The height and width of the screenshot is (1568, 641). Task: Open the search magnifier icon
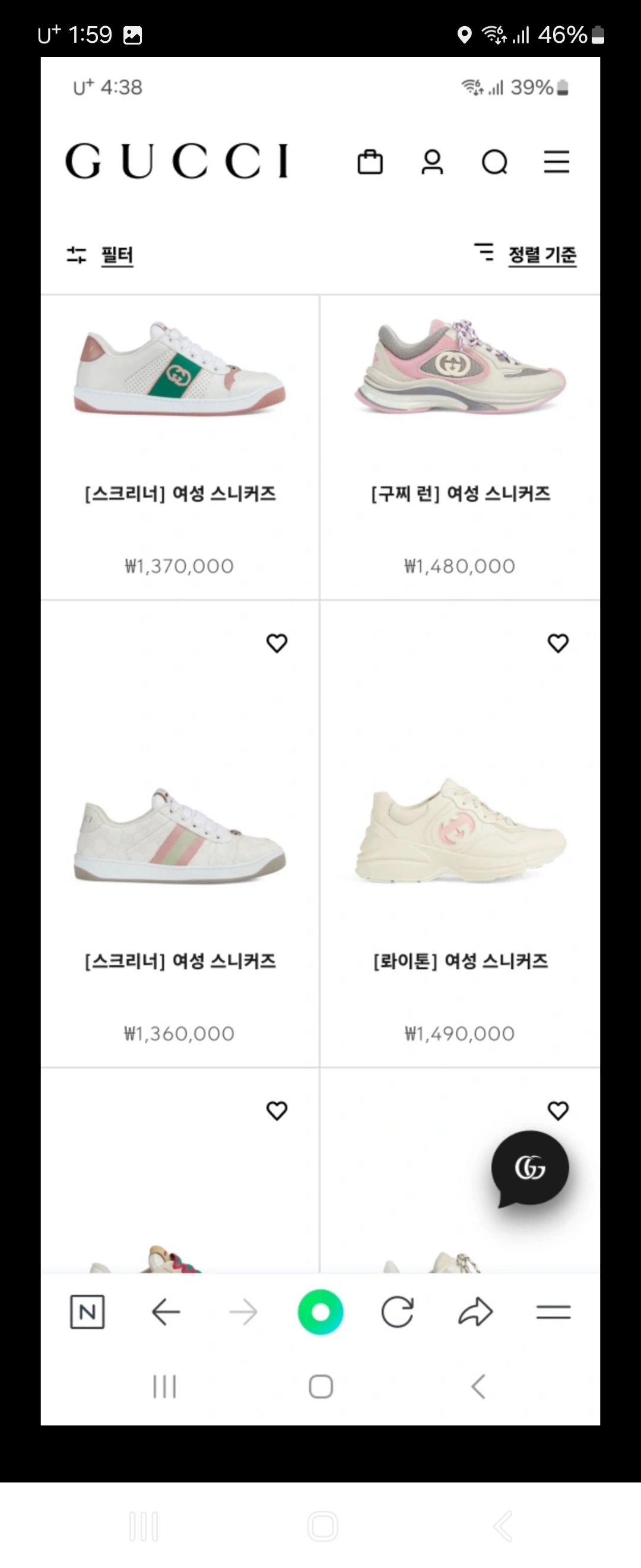click(494, 162)
